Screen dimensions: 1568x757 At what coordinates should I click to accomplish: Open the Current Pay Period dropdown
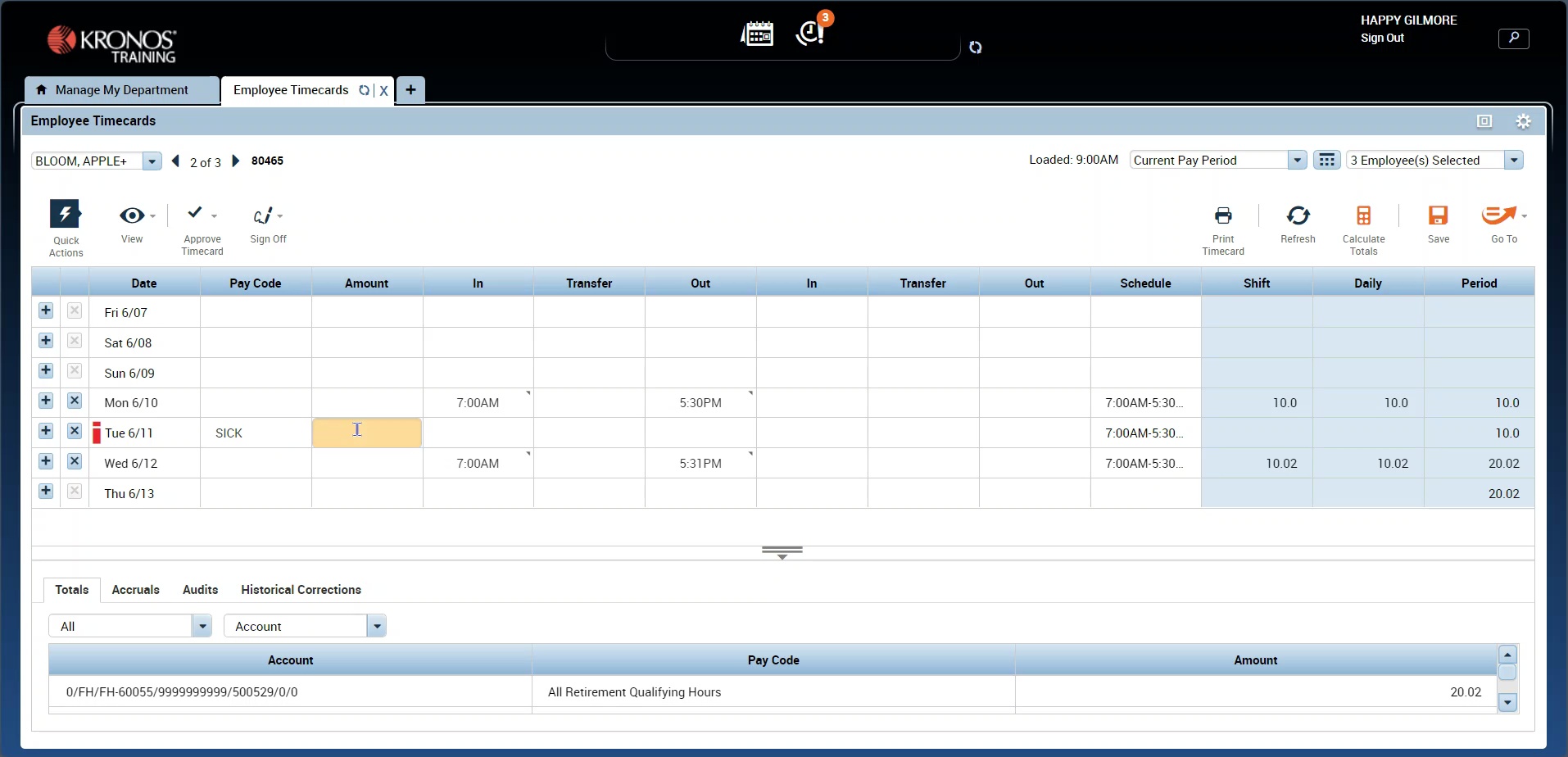click(x=1296, y=161)
